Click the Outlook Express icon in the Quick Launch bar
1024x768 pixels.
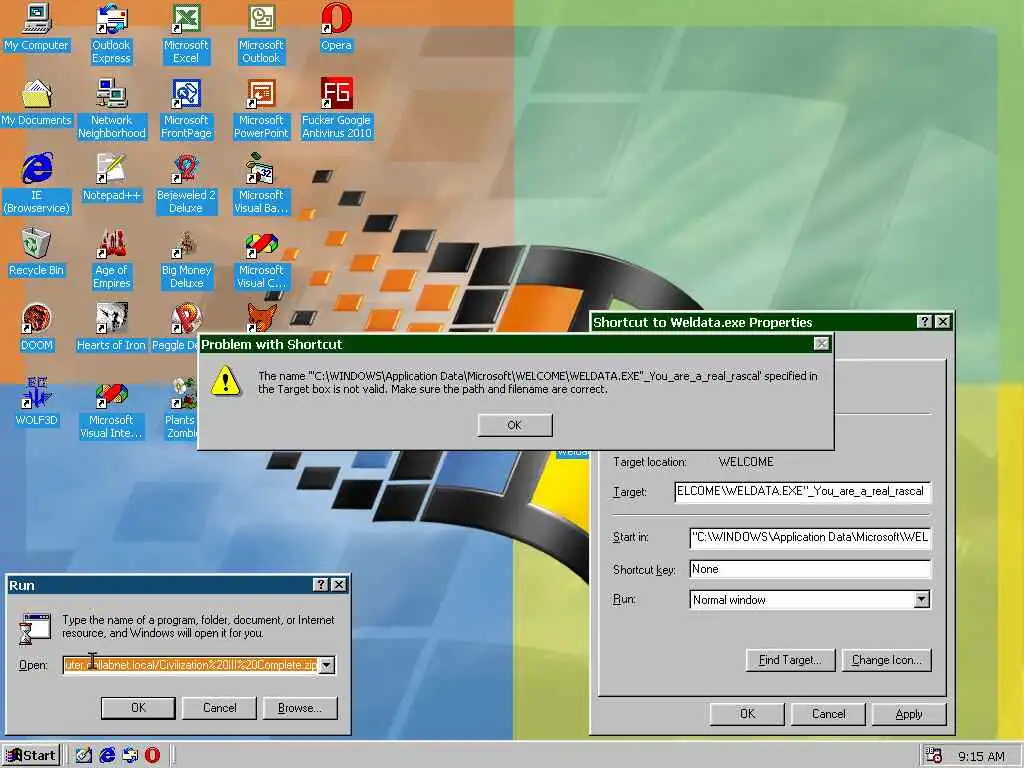[x=130, y=755]
